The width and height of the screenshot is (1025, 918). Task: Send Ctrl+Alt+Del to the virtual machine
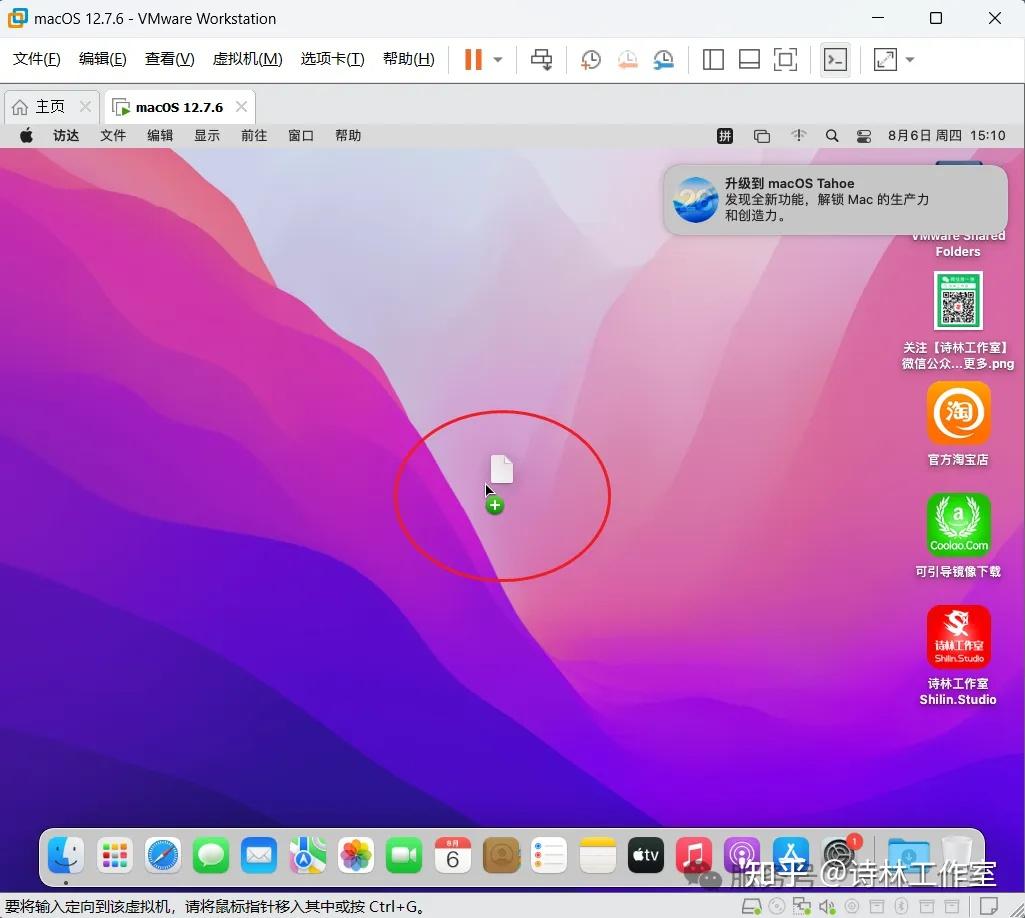[541, 60]
